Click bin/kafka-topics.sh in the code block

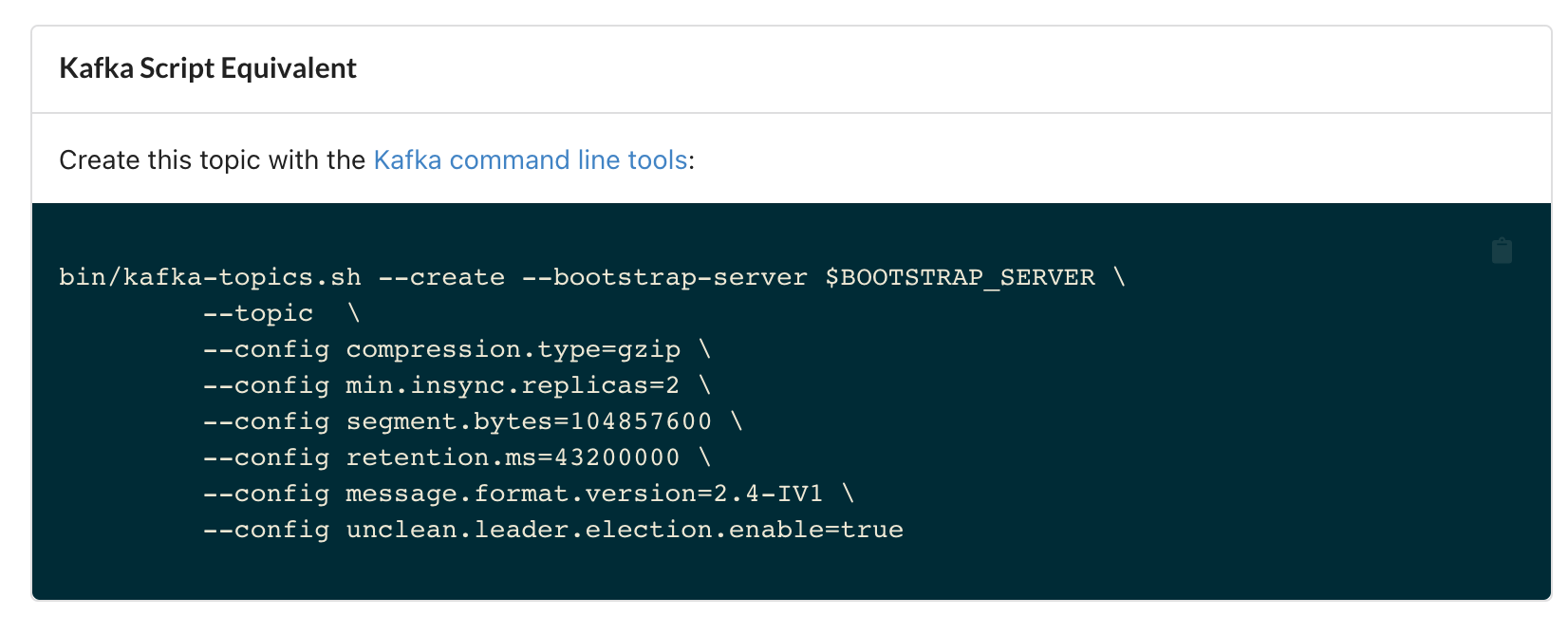pos(210,277)
